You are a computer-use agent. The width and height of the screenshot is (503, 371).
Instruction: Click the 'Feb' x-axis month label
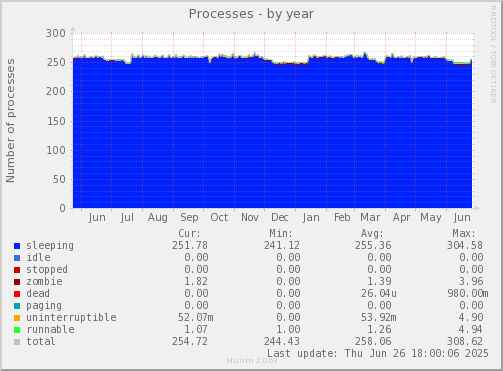click(342, 218)
